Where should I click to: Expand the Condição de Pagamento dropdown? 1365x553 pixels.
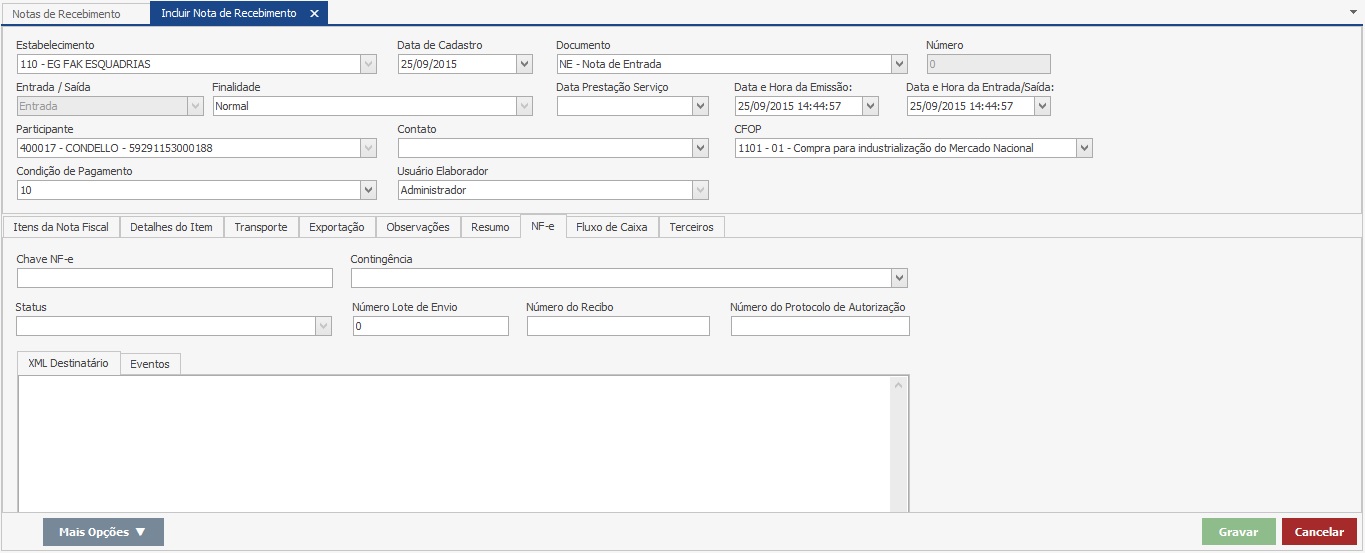click(x=368, y=190)
